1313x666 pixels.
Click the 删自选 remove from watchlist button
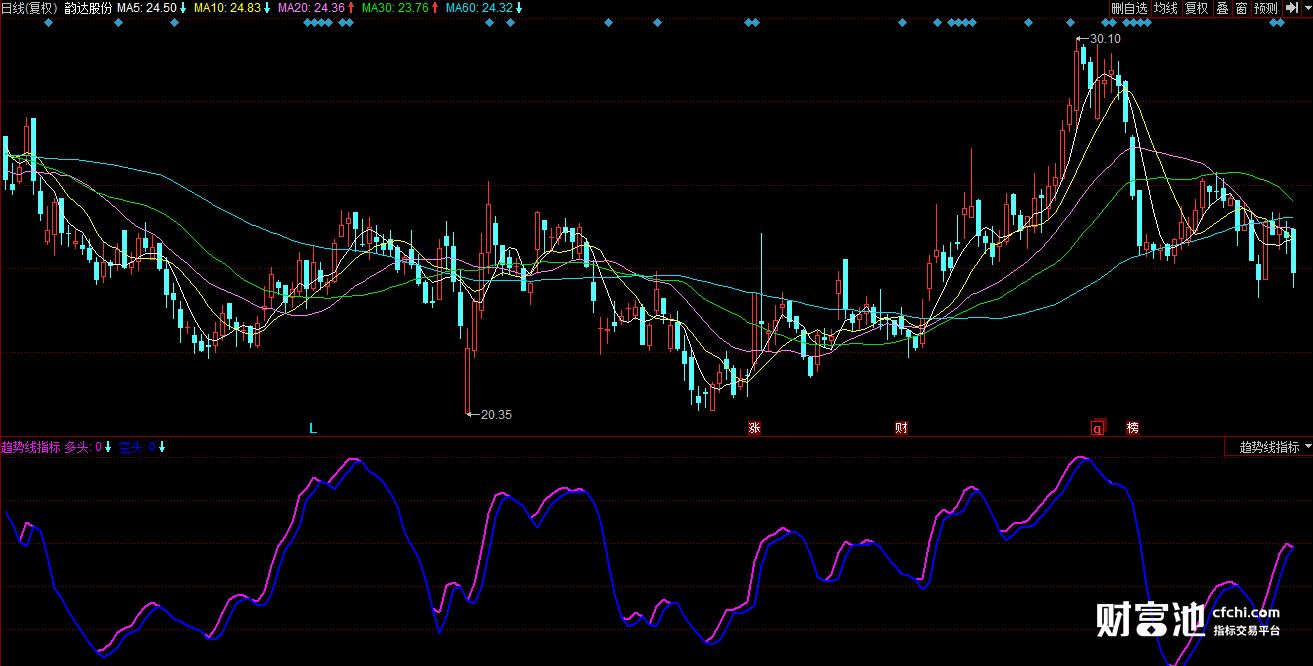tap(1129, 8)
